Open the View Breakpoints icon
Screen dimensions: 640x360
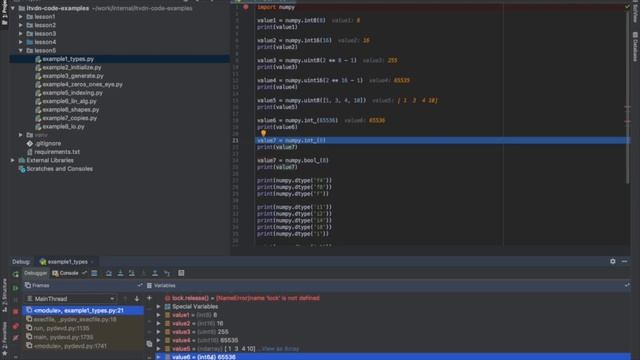(16, 326)
